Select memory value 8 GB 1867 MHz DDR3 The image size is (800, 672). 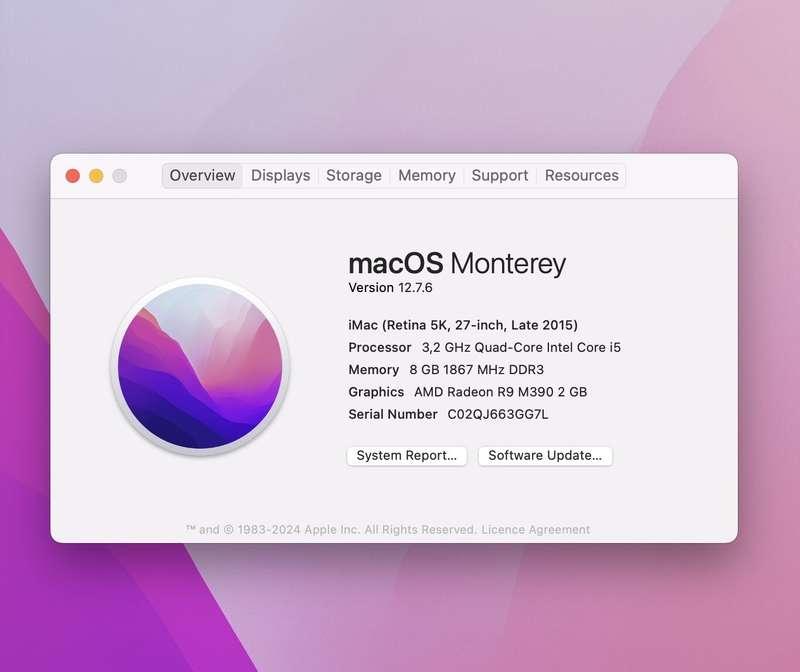pyautogui.click(x=477, y=369)
